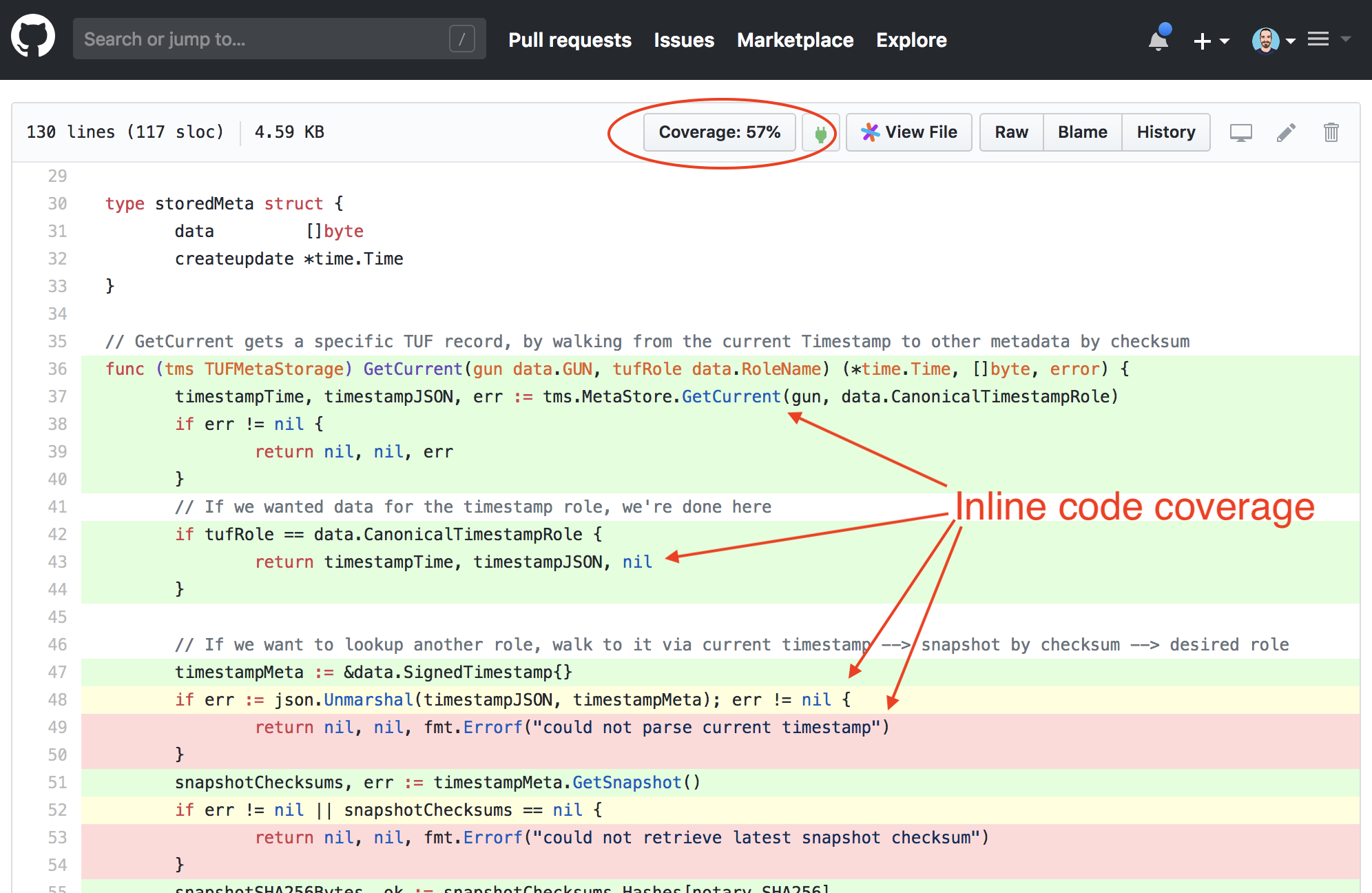Screen dimensions: 1372x893
Task: Click the Issues navigation link
Action: pos(685,40)
